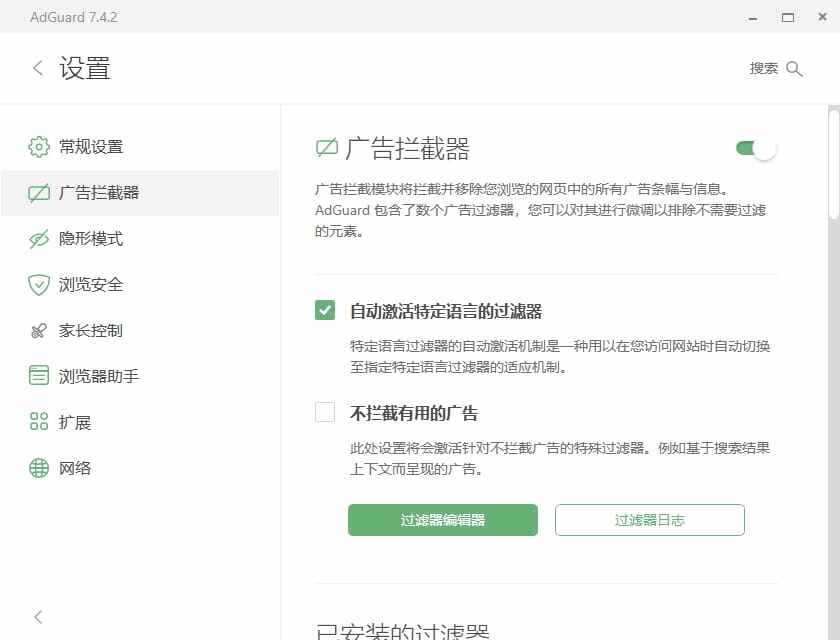Click the 广告拦截器 page heading text
Image resolution: width=840 pixels, height=640 pixels.
point(407,148)
